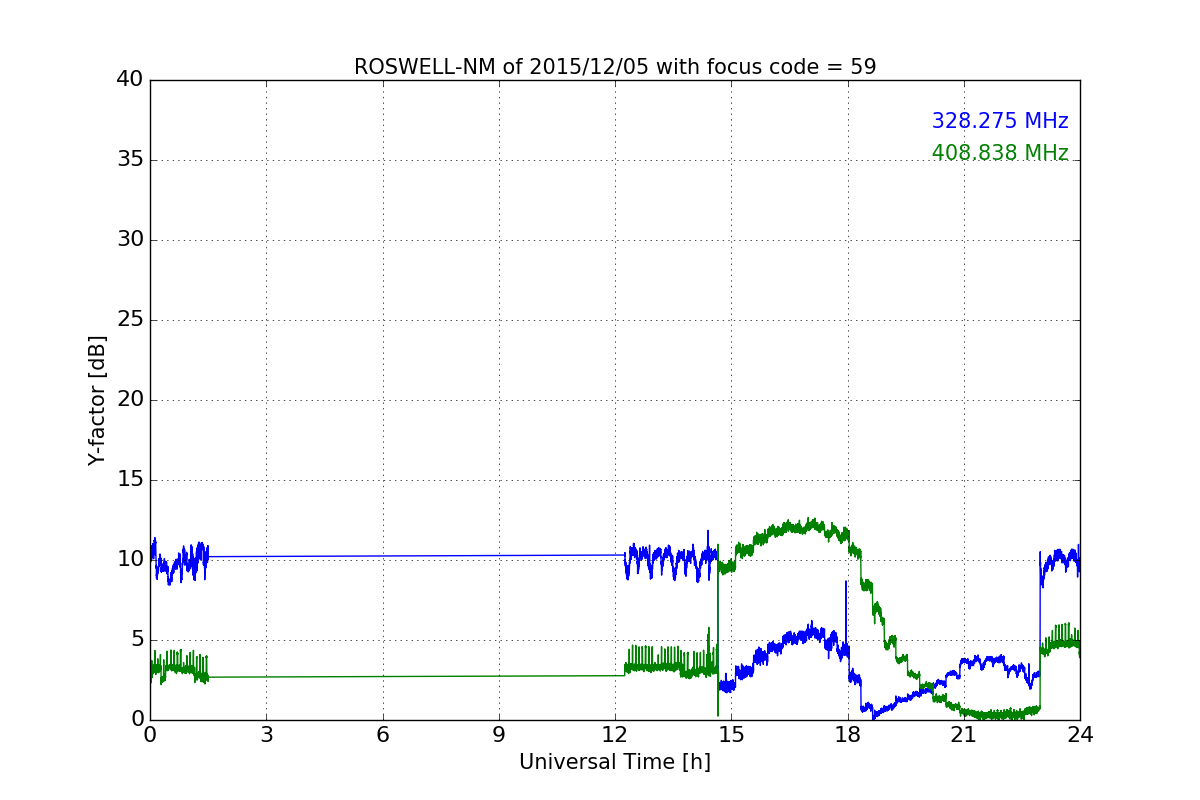Viewport: 1200px width, 800px height.
Task: Click x-axis tick label '24'
Action: [x=1080, y=735]
